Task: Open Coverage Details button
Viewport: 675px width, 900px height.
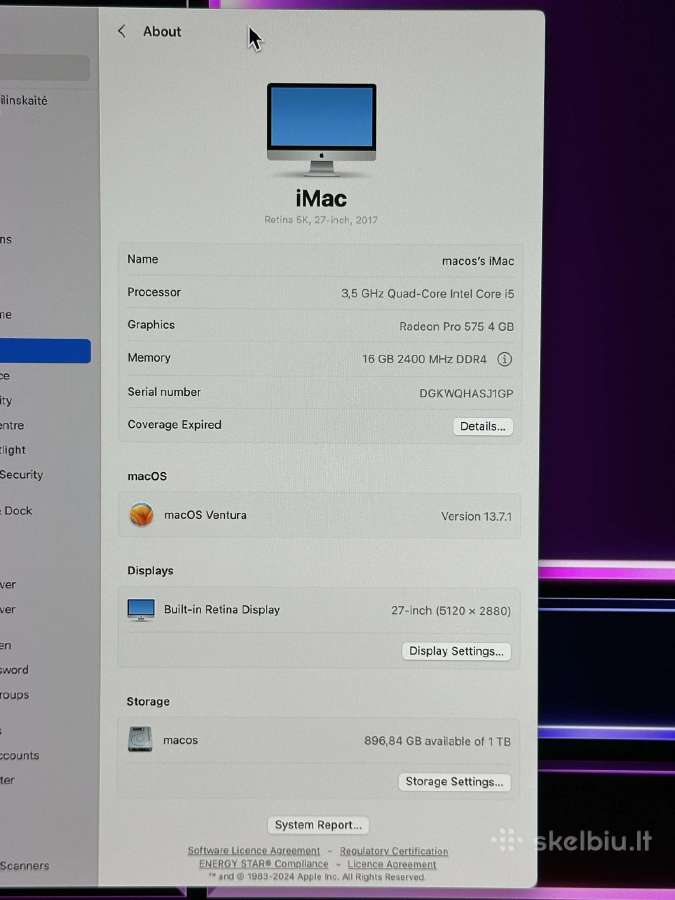Action: (x=483, y=426)
